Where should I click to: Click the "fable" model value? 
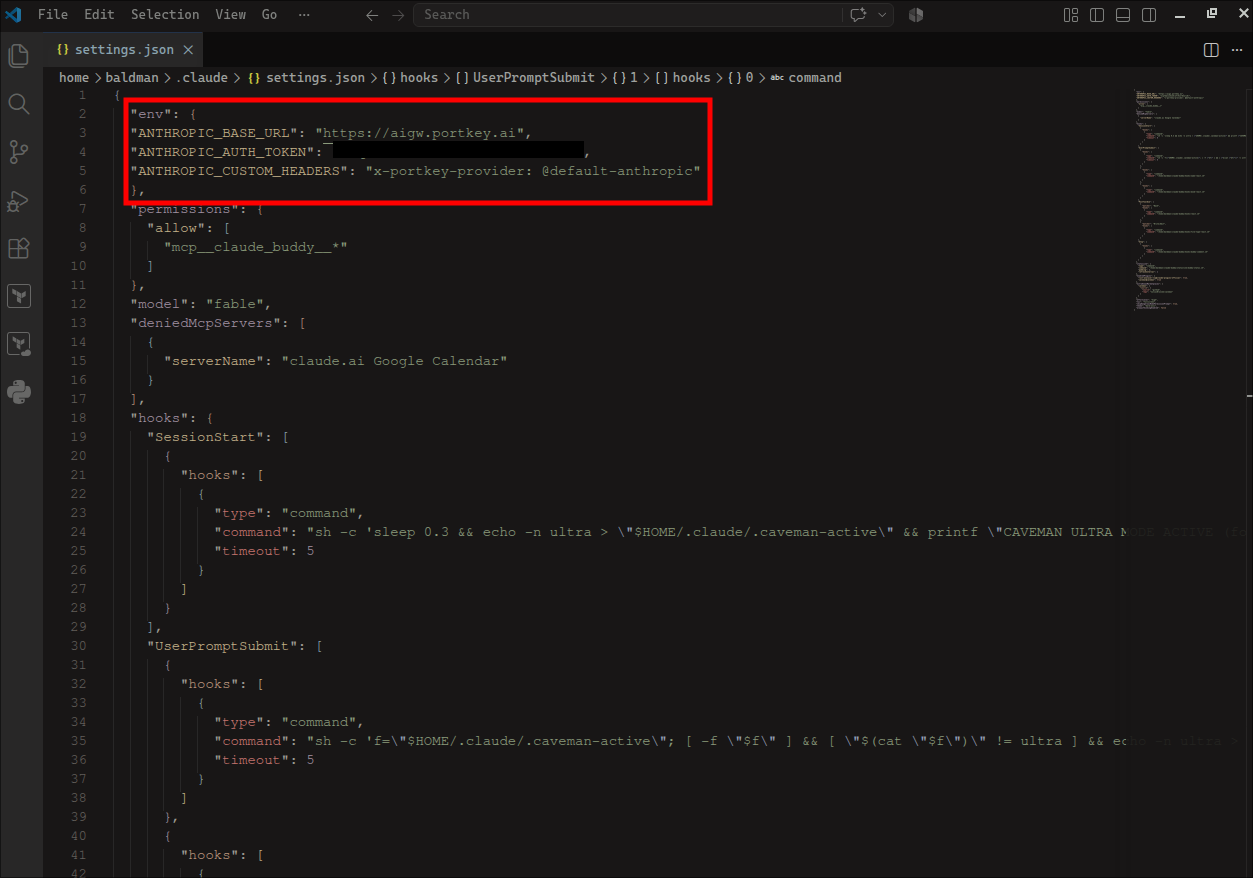(236, 304)
